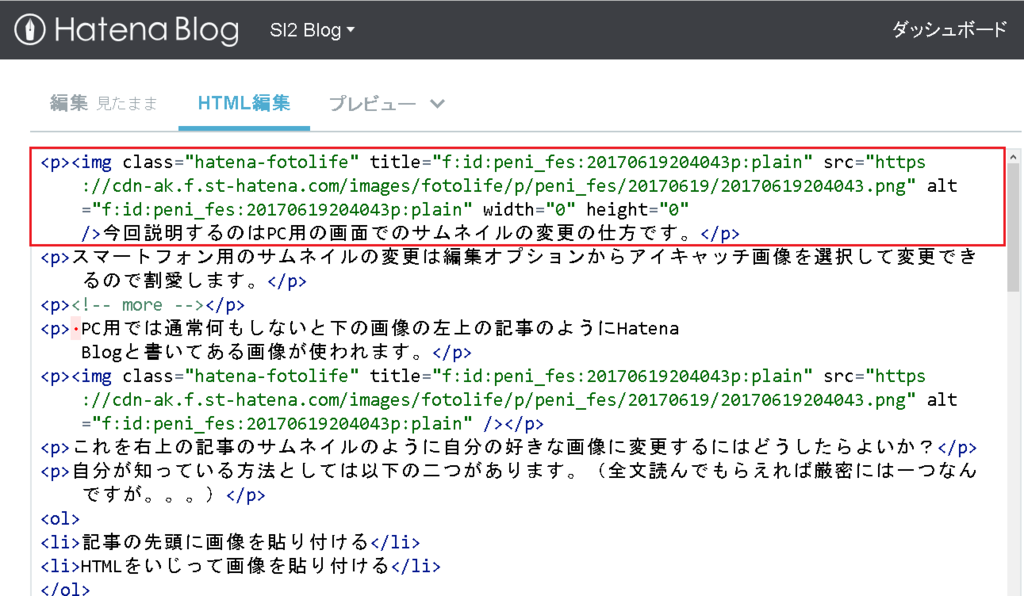The width and height of the screenshot is (1024, 596).
Task: Click the closing </ol> tag line
Action: pos(65,588)
